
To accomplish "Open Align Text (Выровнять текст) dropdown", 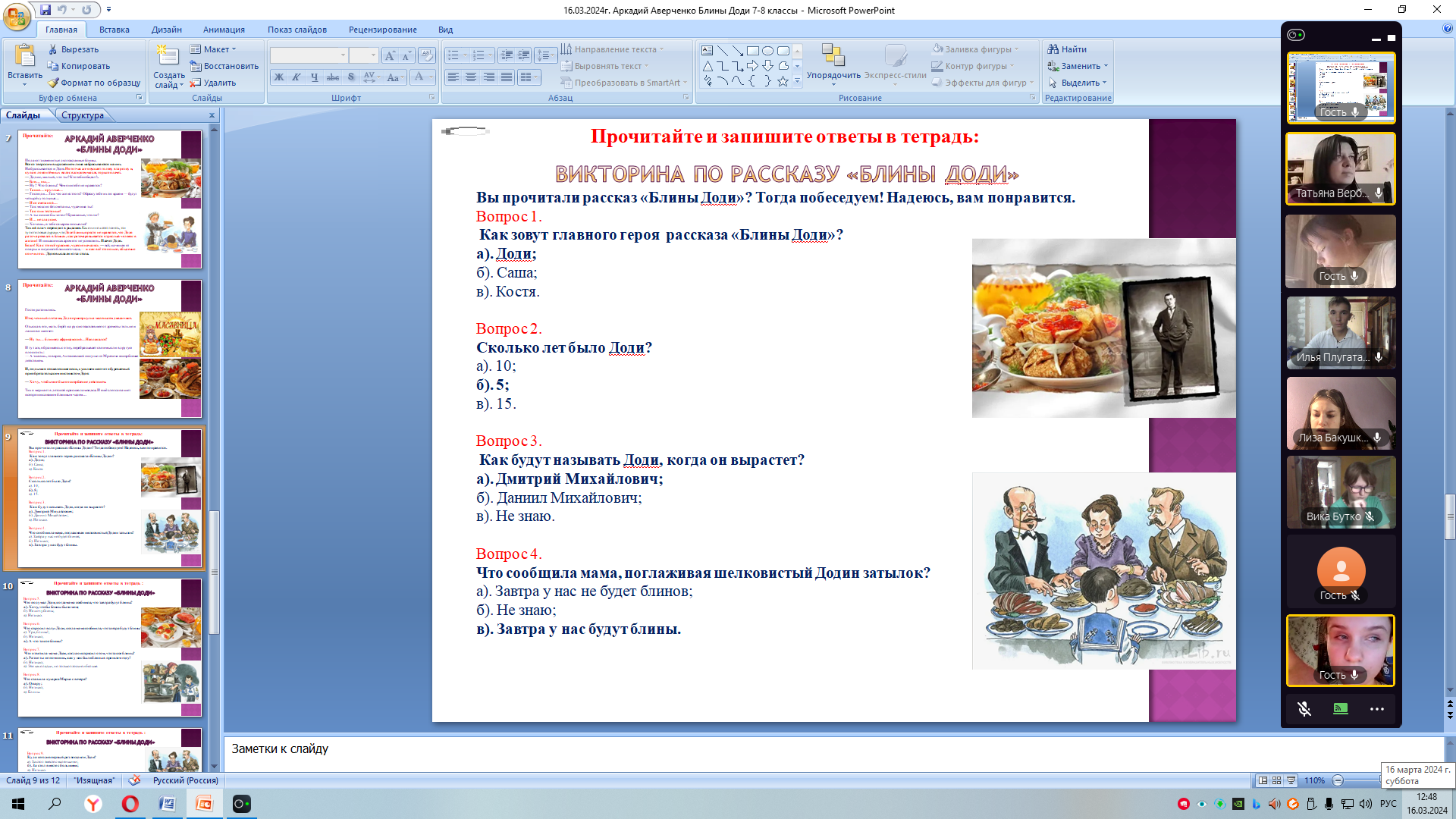I will pyautogui.click(x=605, y=66).
